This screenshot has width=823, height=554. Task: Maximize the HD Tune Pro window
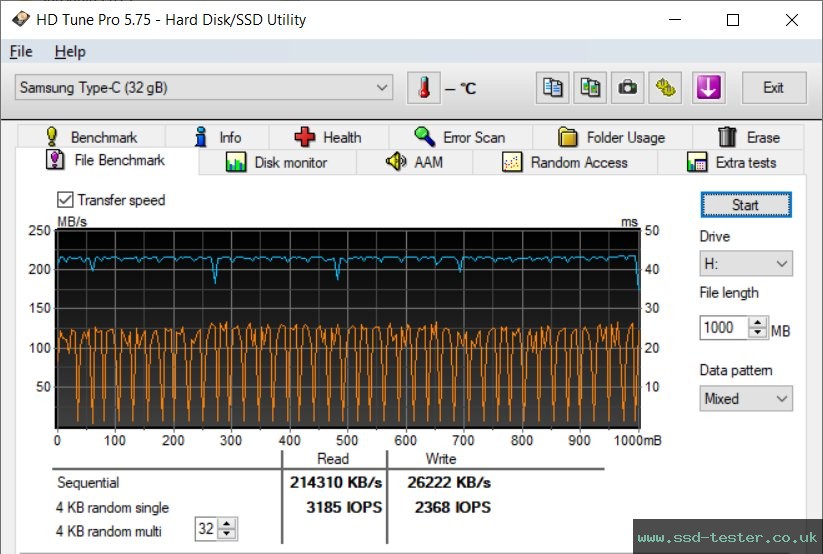coord(733,20)
